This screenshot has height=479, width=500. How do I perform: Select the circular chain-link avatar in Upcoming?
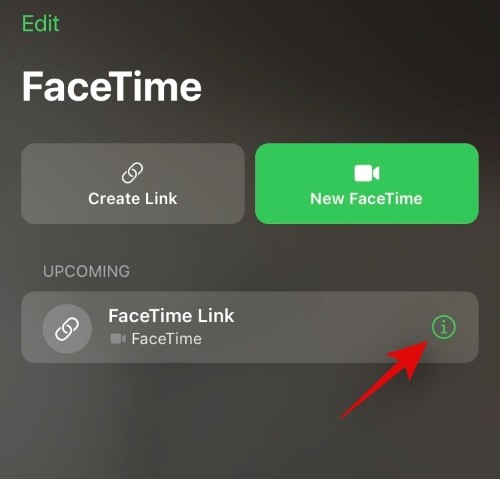pyautogui.click(x=67, y=328)
